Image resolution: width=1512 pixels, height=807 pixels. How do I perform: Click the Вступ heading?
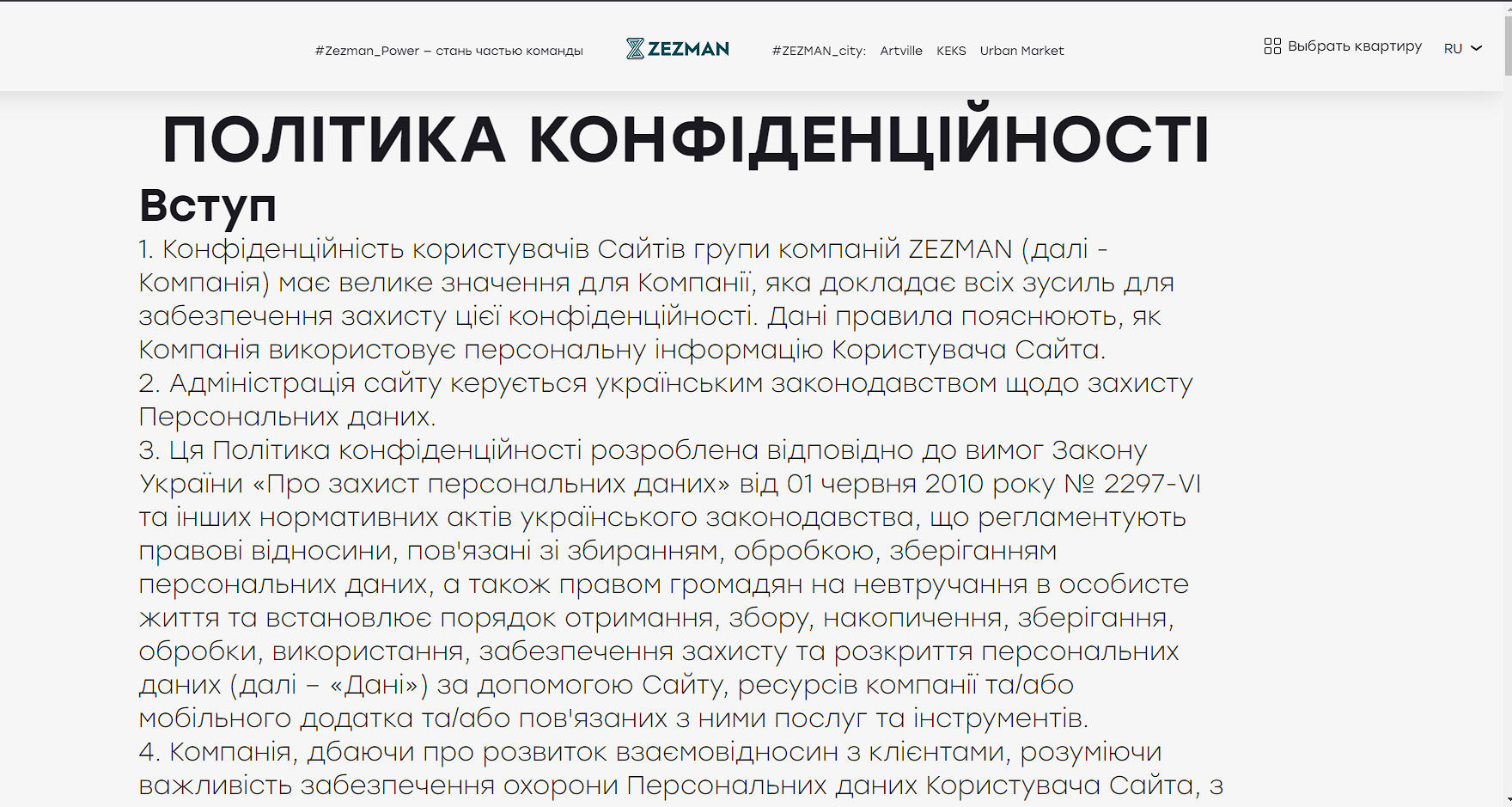[x=208, y=206]
